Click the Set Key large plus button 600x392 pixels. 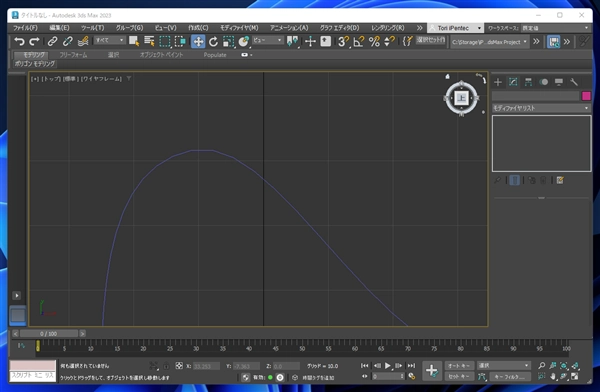coord(432,371)
